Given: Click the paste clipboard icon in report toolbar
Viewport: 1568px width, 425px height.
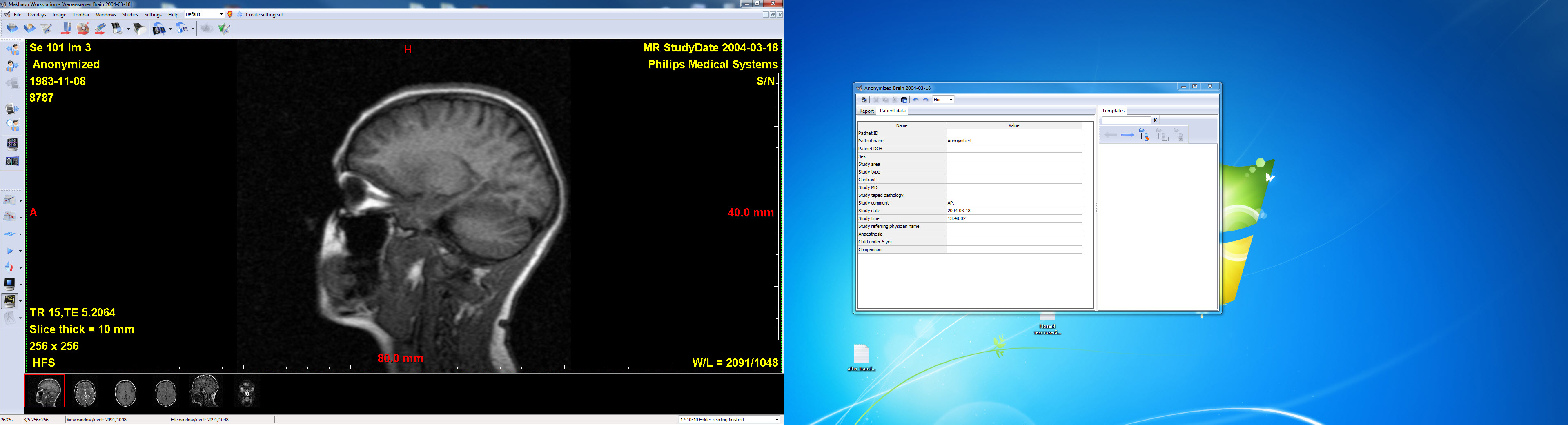Looking at the screenshot, I should coord(904,100).
